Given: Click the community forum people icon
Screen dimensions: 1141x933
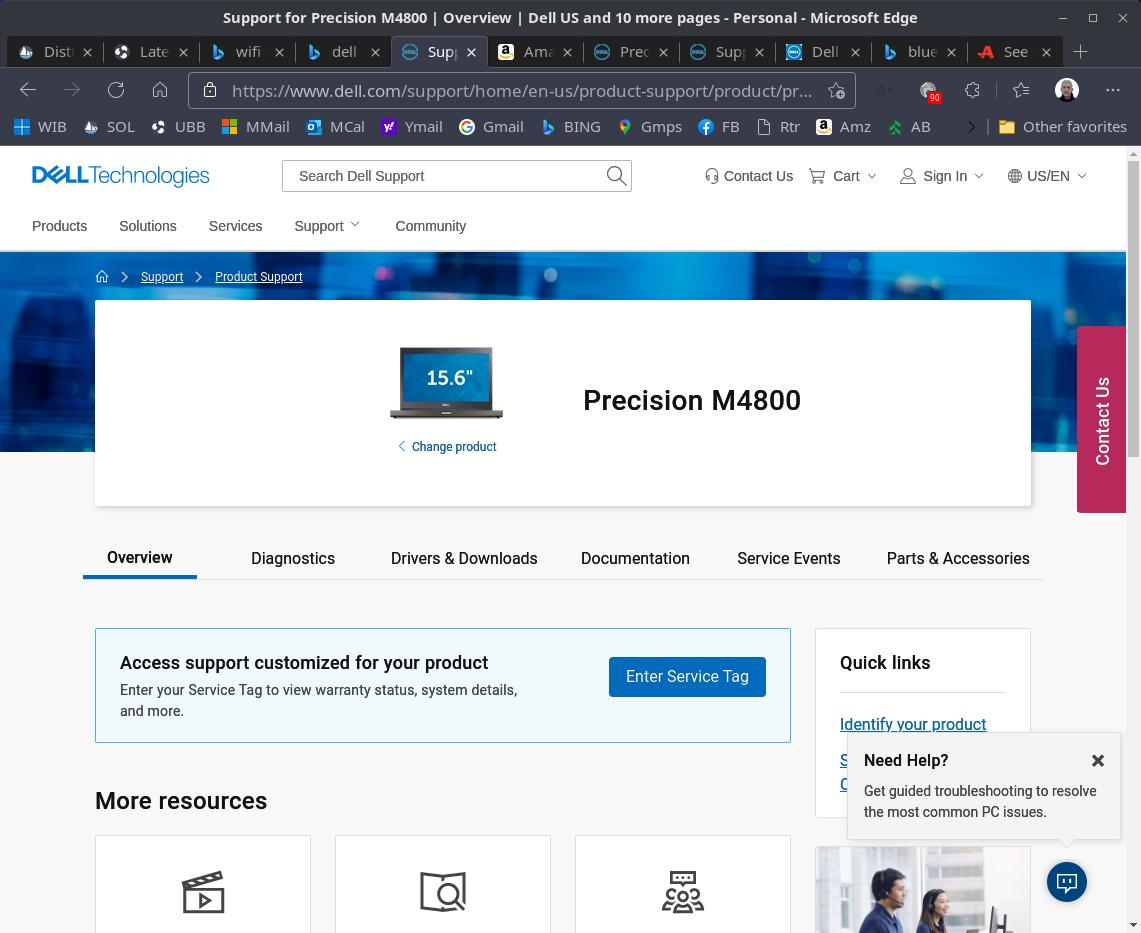Looking at the screenshot, I should click(x=683, y=892).
